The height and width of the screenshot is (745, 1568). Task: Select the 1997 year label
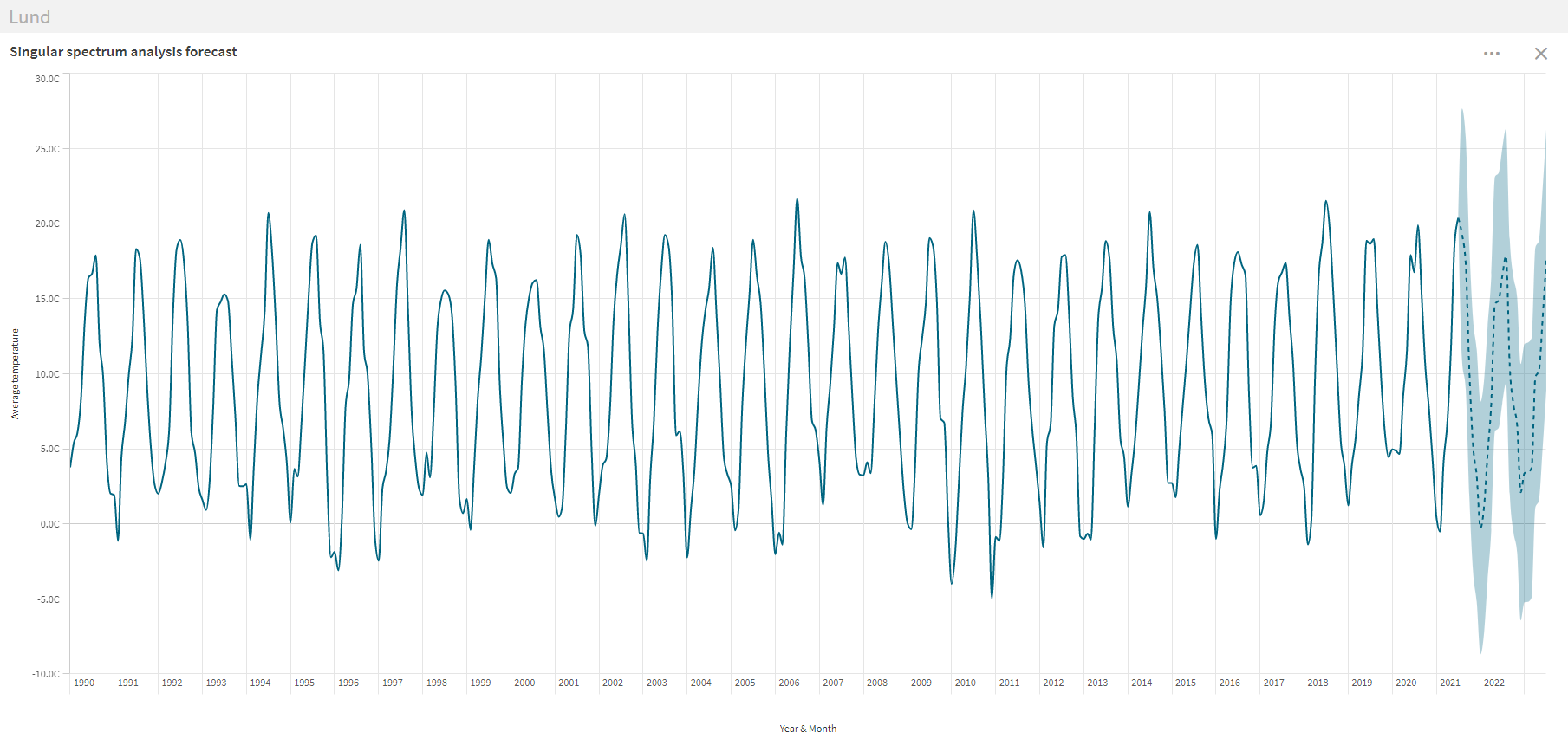click(x=393, y=683)
